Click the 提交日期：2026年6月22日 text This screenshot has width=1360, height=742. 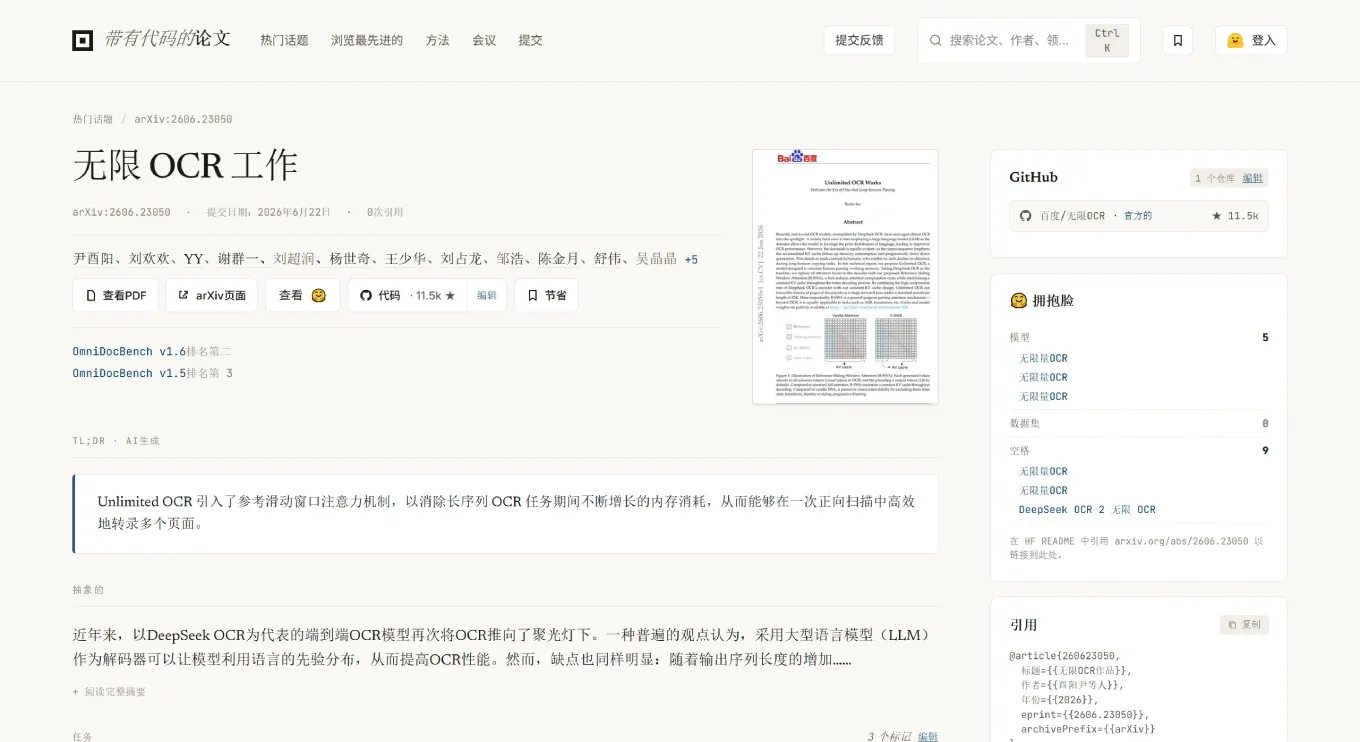tap(269, 212)
